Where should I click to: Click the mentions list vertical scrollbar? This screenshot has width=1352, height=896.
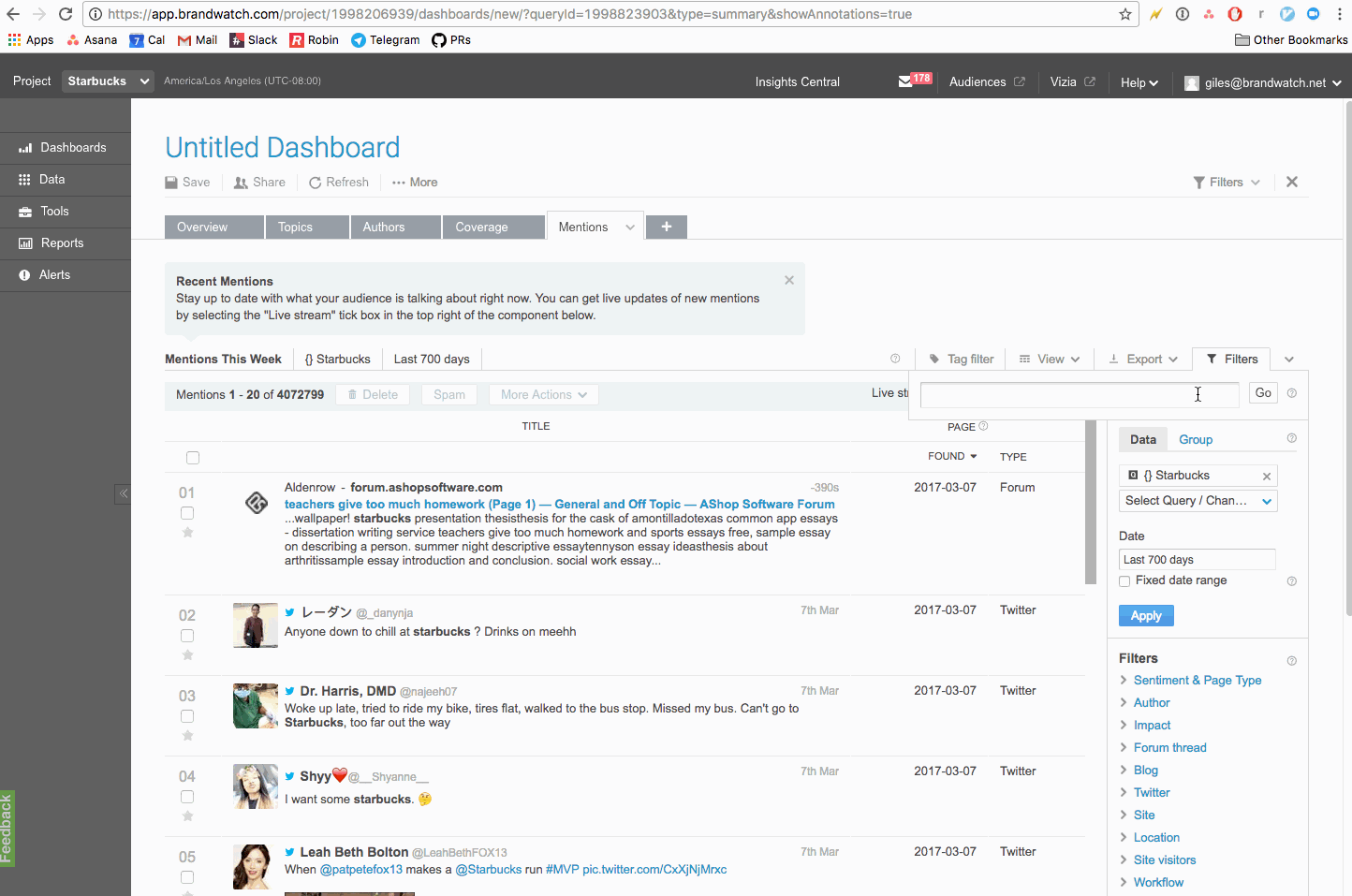1090,506
